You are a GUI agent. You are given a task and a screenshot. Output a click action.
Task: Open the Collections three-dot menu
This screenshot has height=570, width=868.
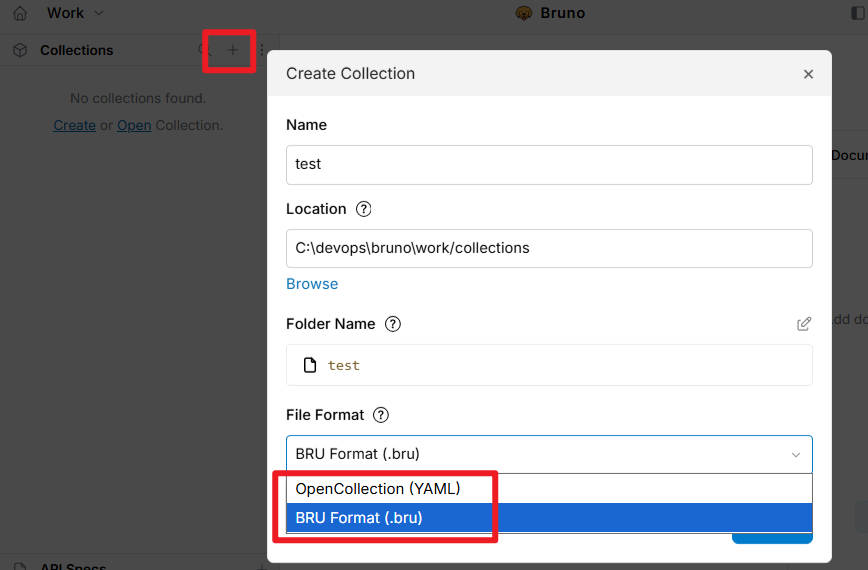click(x=262, y=50)
